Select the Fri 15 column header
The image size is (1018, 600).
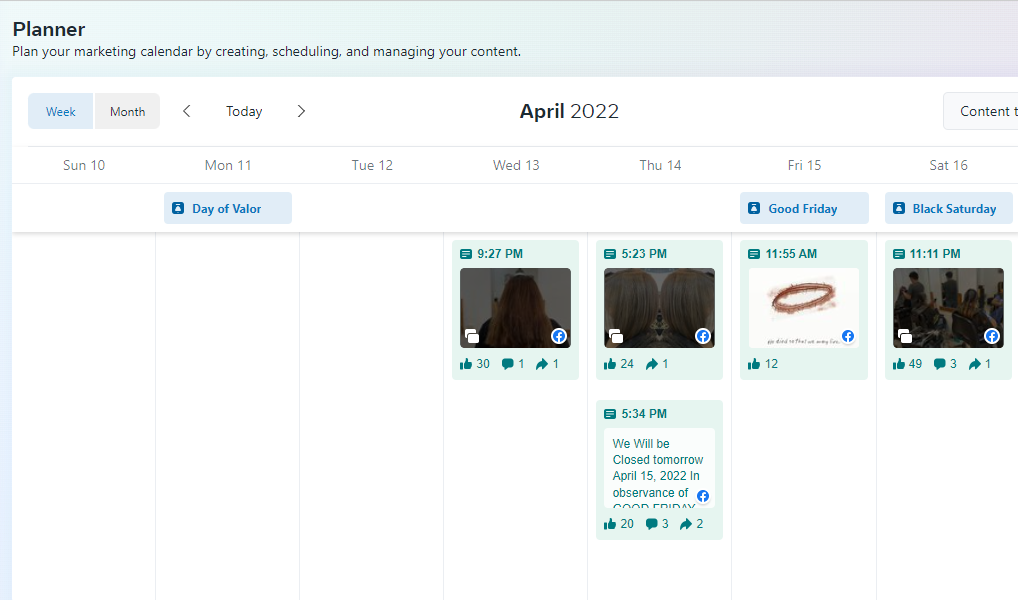804,165
